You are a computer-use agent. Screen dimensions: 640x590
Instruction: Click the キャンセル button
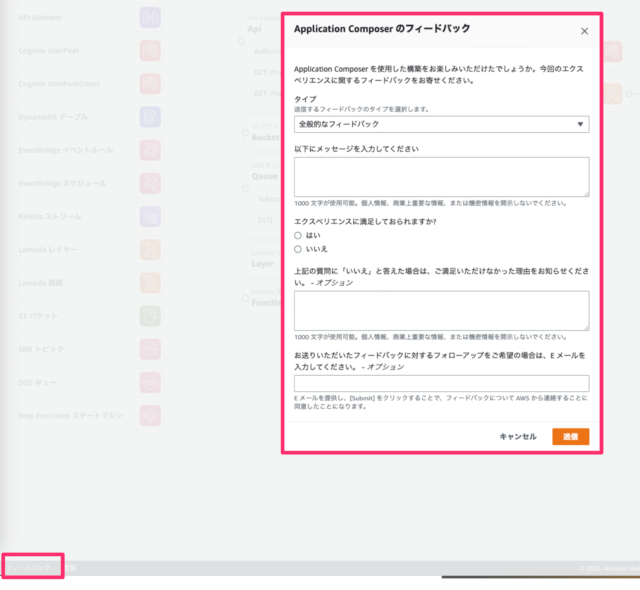click(518, 437)
